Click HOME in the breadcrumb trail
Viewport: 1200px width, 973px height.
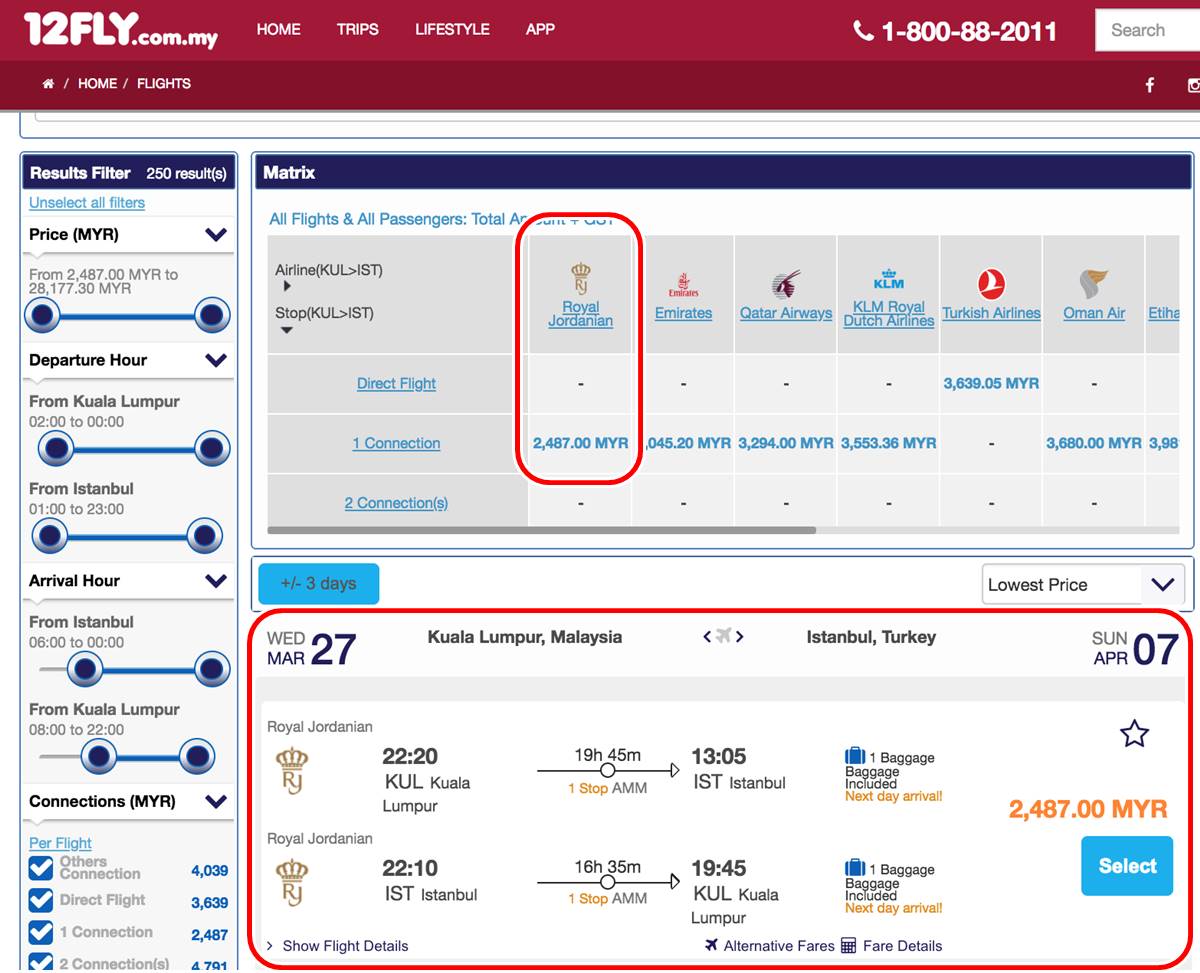[x=97, y=84]
